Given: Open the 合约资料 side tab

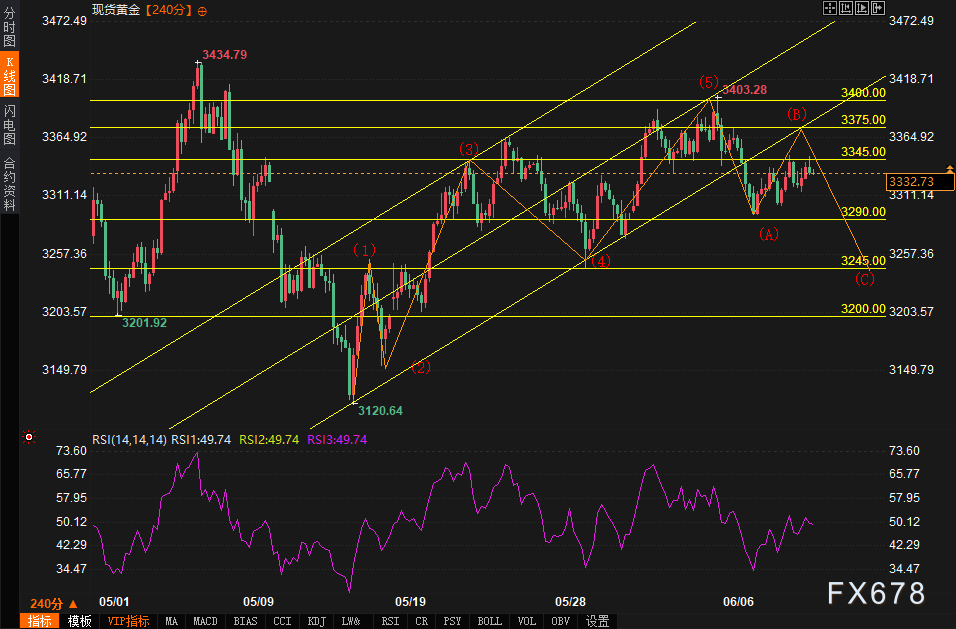Looking at the screenshot, I should (9, 183).
